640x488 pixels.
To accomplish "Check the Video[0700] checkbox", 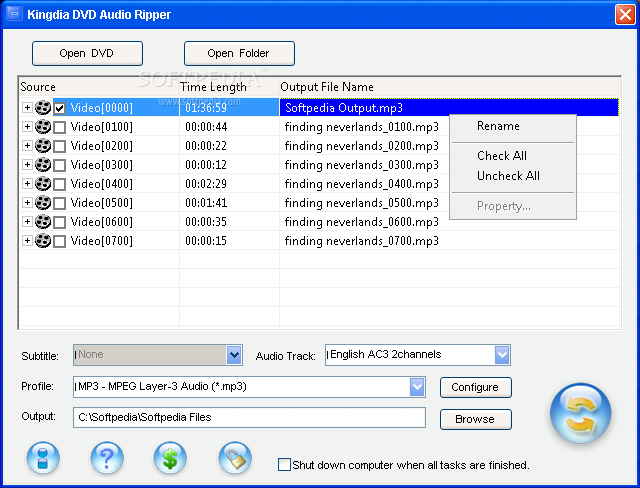I will pos(60,241).
